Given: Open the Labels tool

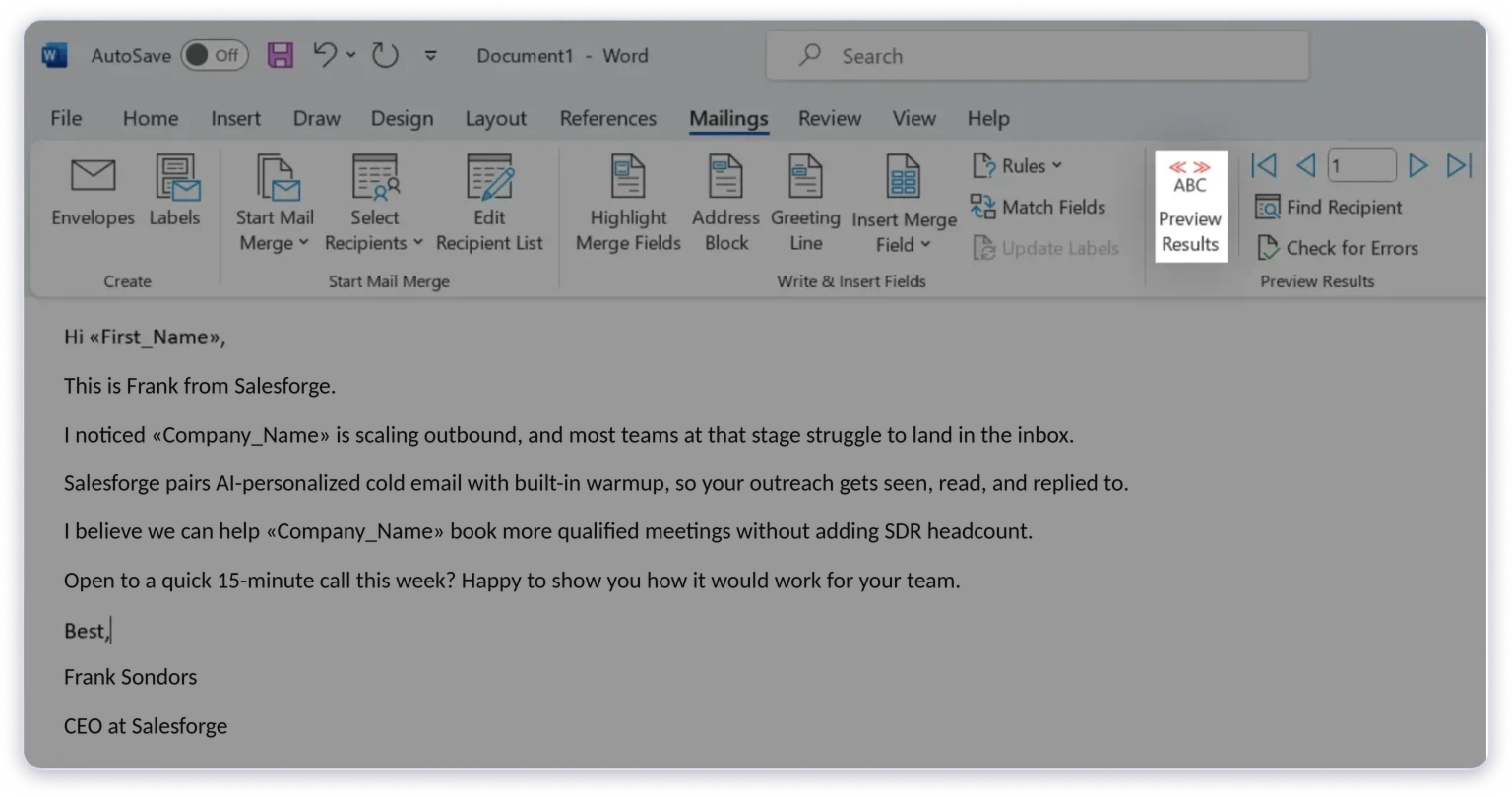Looking at the screenshot, I should (x=175, y=192).
